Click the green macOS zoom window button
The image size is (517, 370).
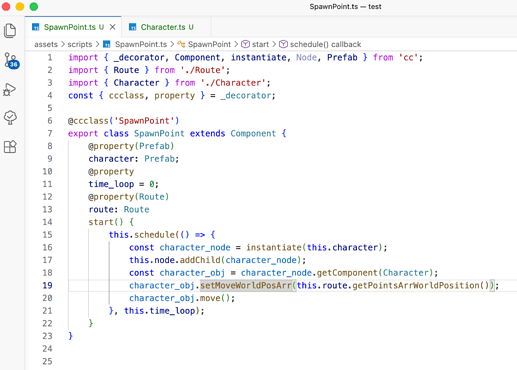click(34, 7)
